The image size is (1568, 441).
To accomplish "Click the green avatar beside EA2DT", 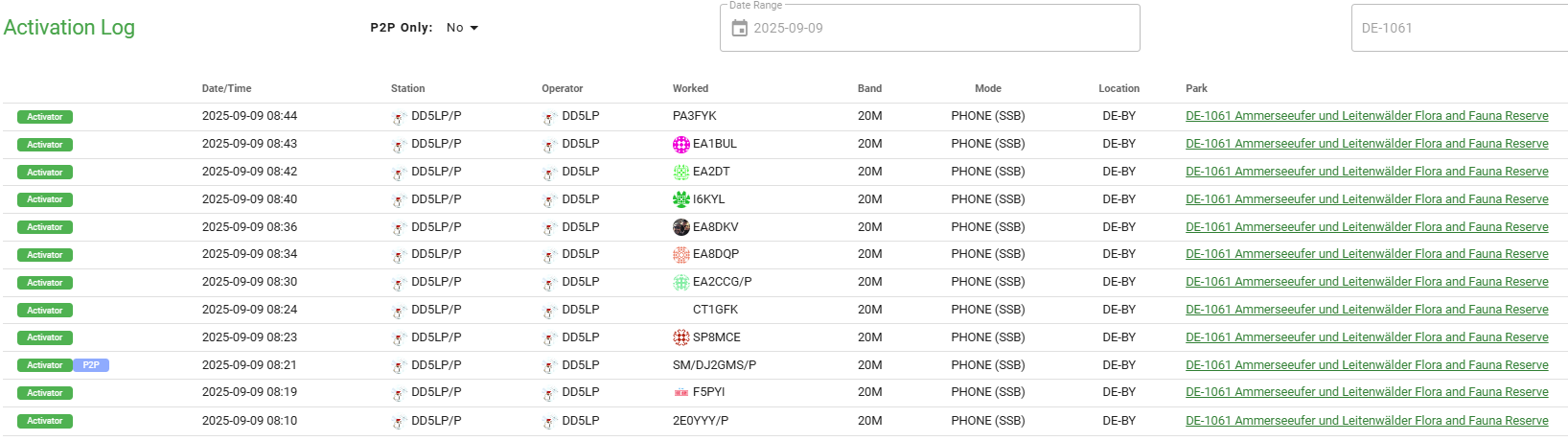I will coord(681,173).
